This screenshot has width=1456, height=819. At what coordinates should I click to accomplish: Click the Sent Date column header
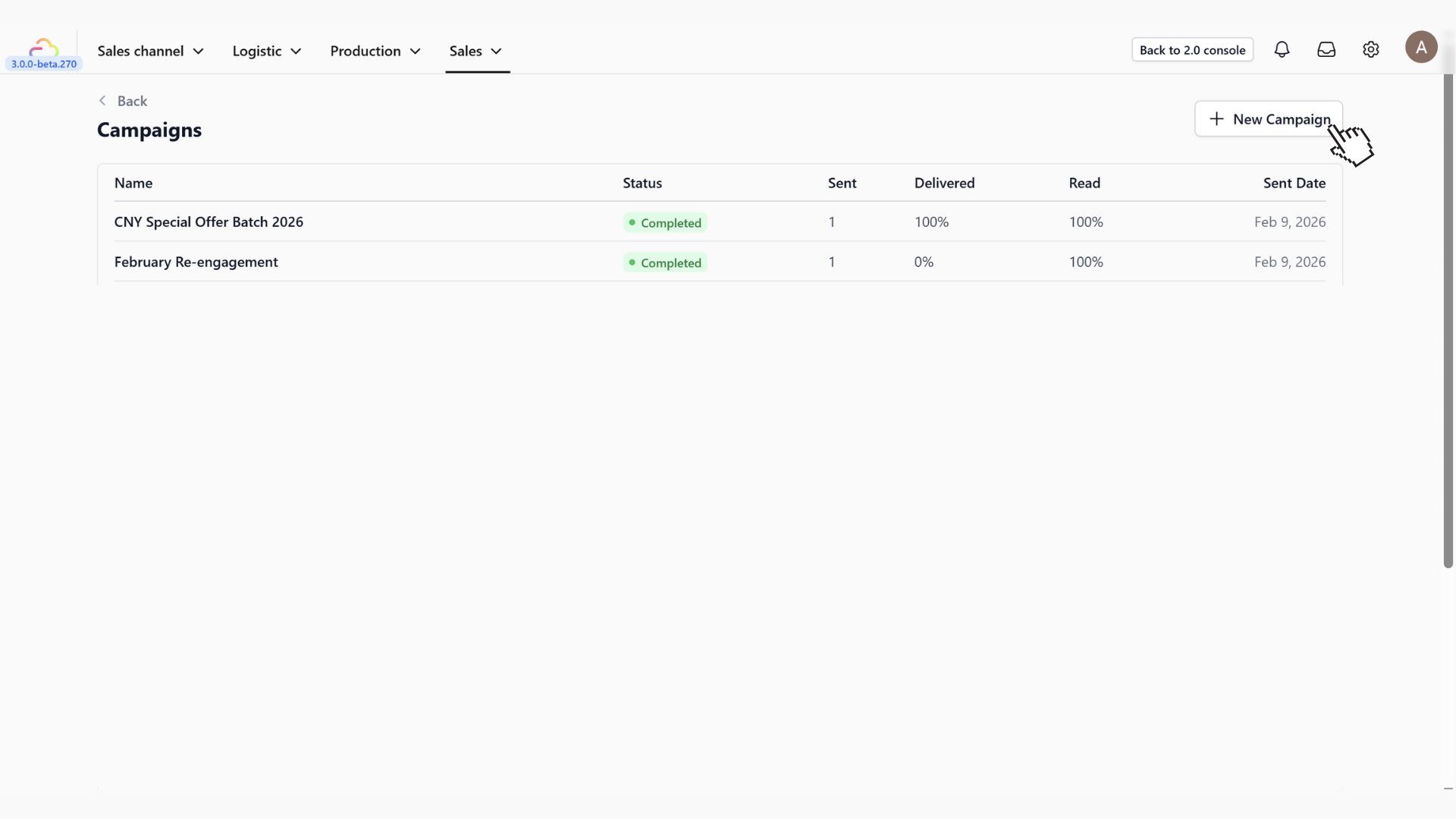[x=1294, y=184]
